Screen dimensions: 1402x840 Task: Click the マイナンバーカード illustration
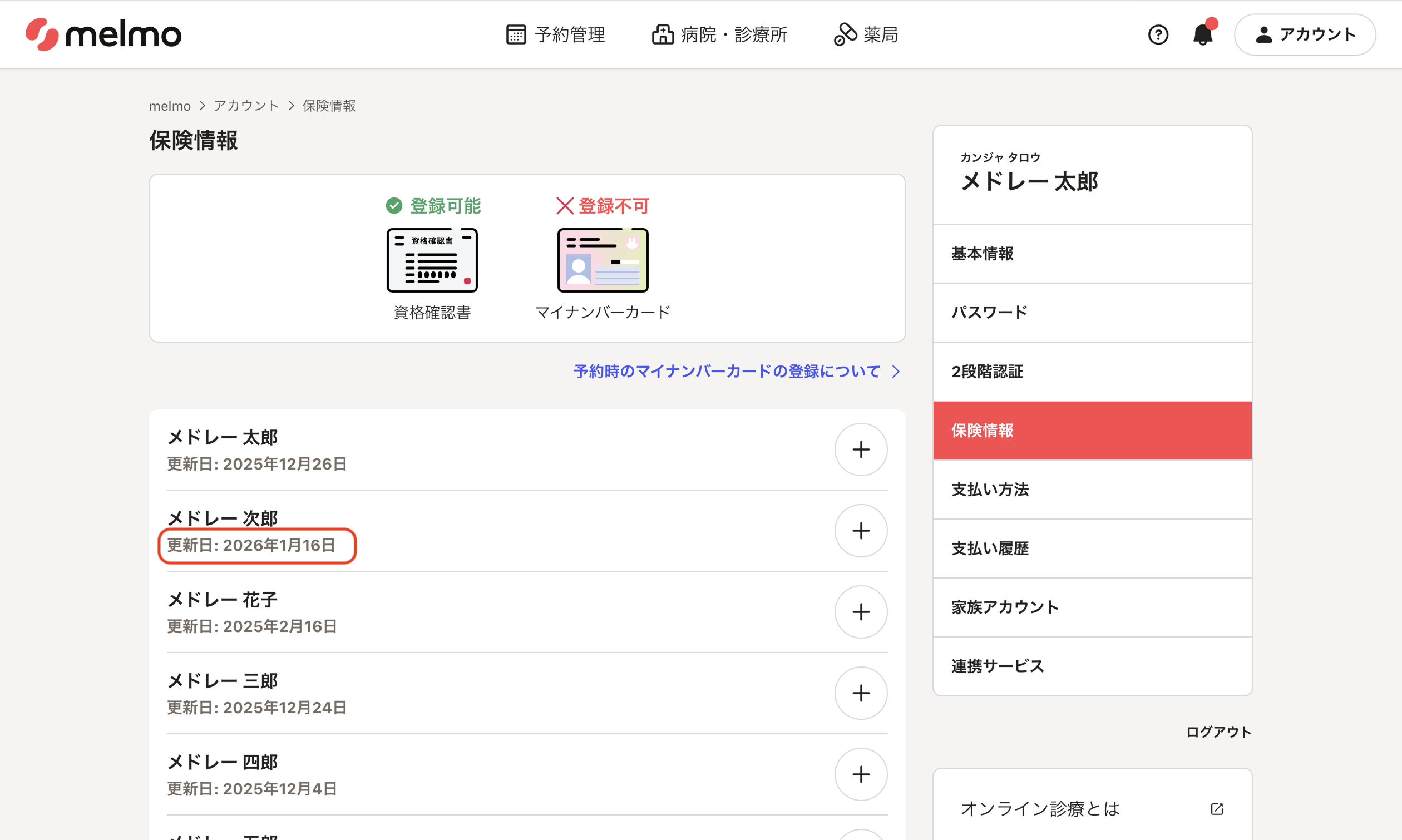pos(602,260)
